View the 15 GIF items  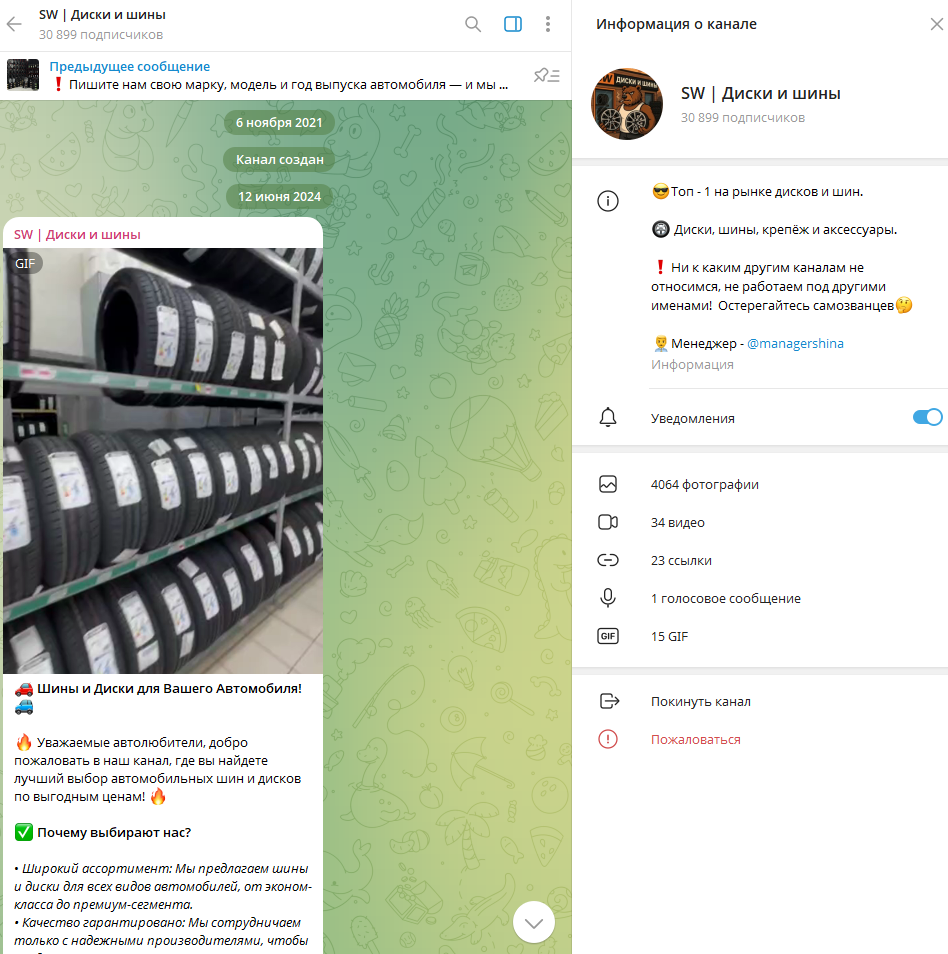click(x=669, y=637)
